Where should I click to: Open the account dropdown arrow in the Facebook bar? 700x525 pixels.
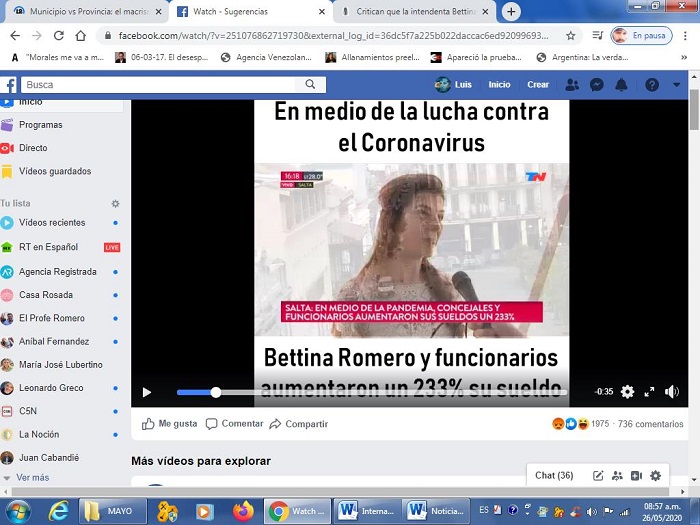pos(677,84)
